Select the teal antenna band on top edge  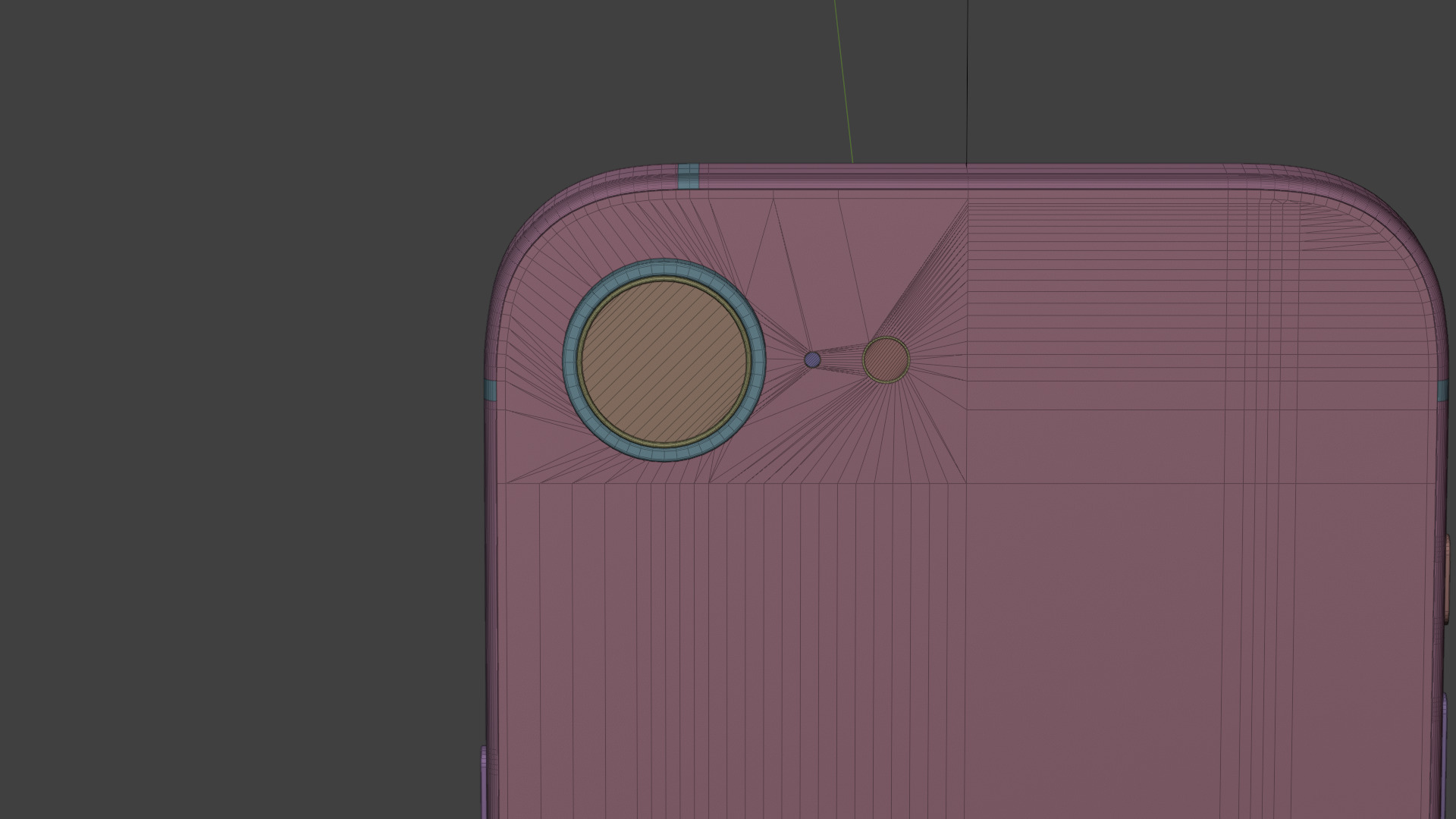tap(688, 176)
